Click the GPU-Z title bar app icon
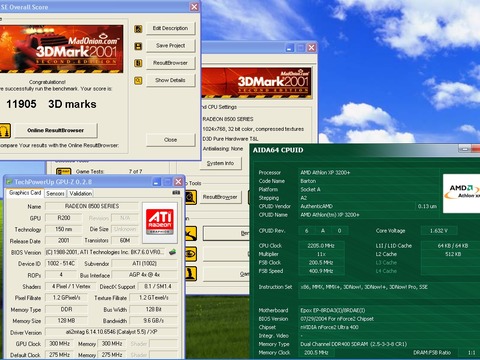 tap(9, 182)
